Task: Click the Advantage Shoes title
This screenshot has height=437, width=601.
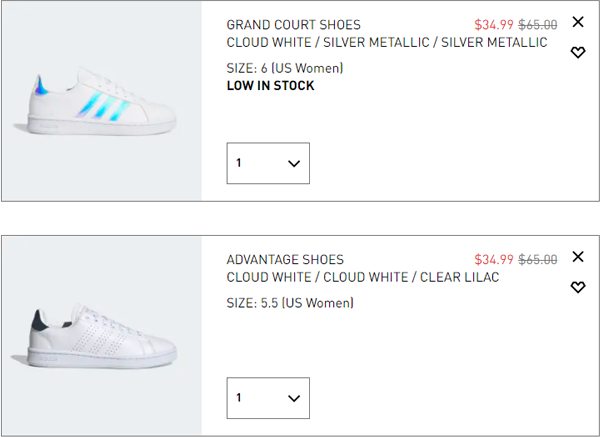Action: [x=285, y=260]
